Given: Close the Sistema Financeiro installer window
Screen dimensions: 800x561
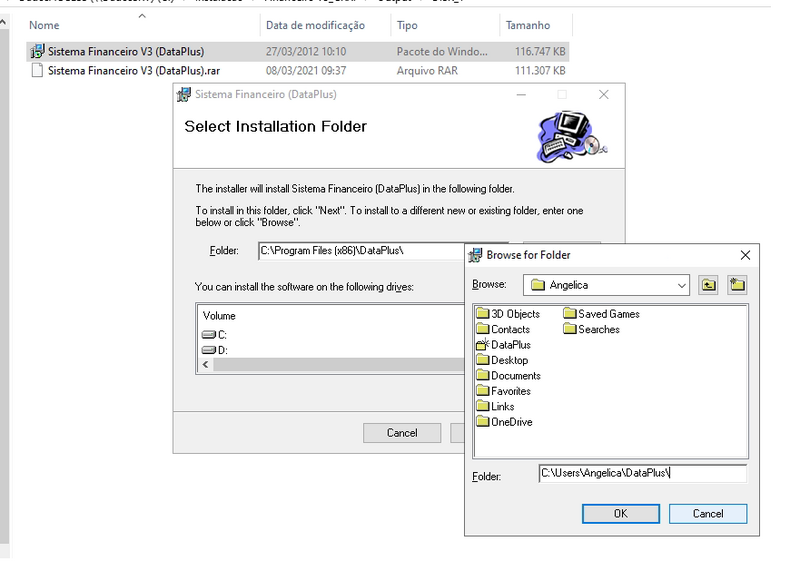Looking at the screenshot, I should (604, 95).
